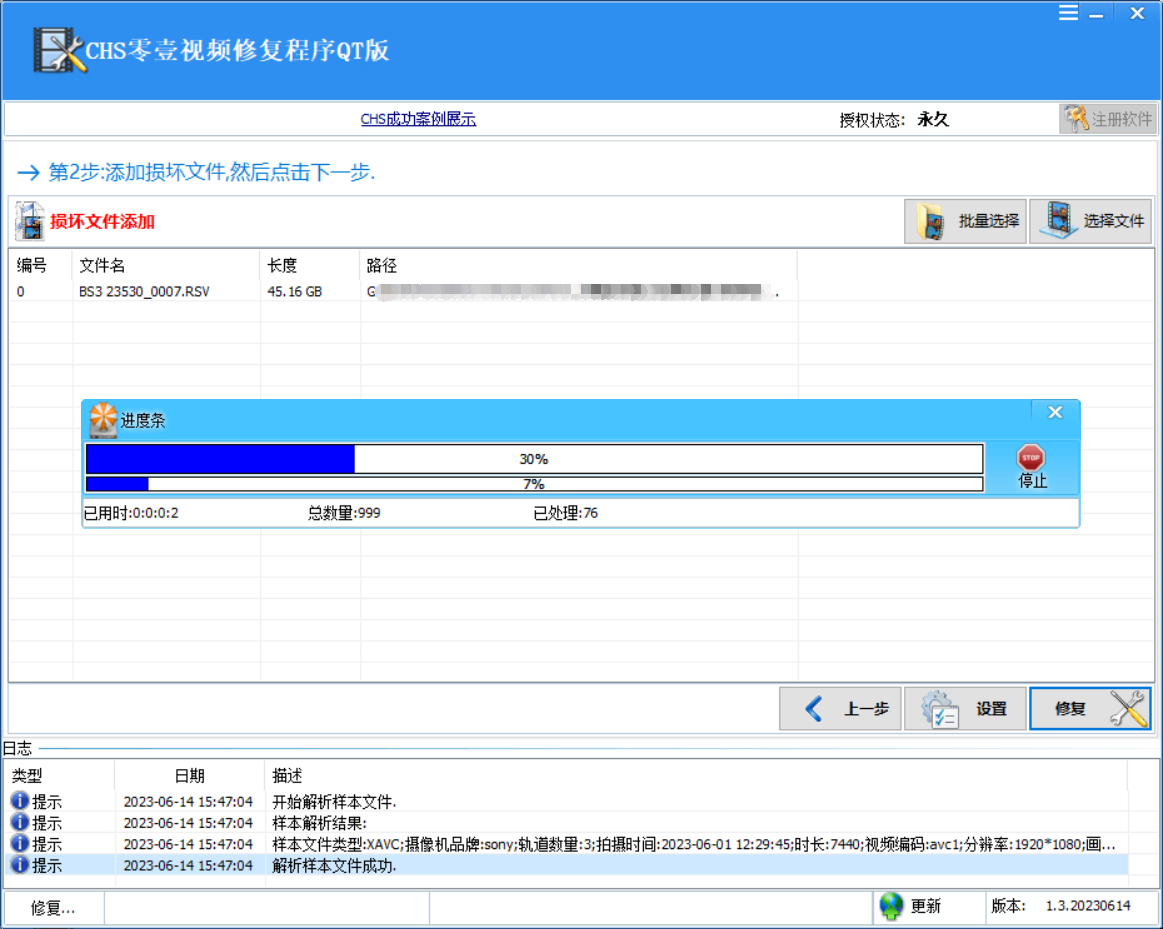Click the 注册软件 button
The image size is (1163, 929).
(1108, 119)
